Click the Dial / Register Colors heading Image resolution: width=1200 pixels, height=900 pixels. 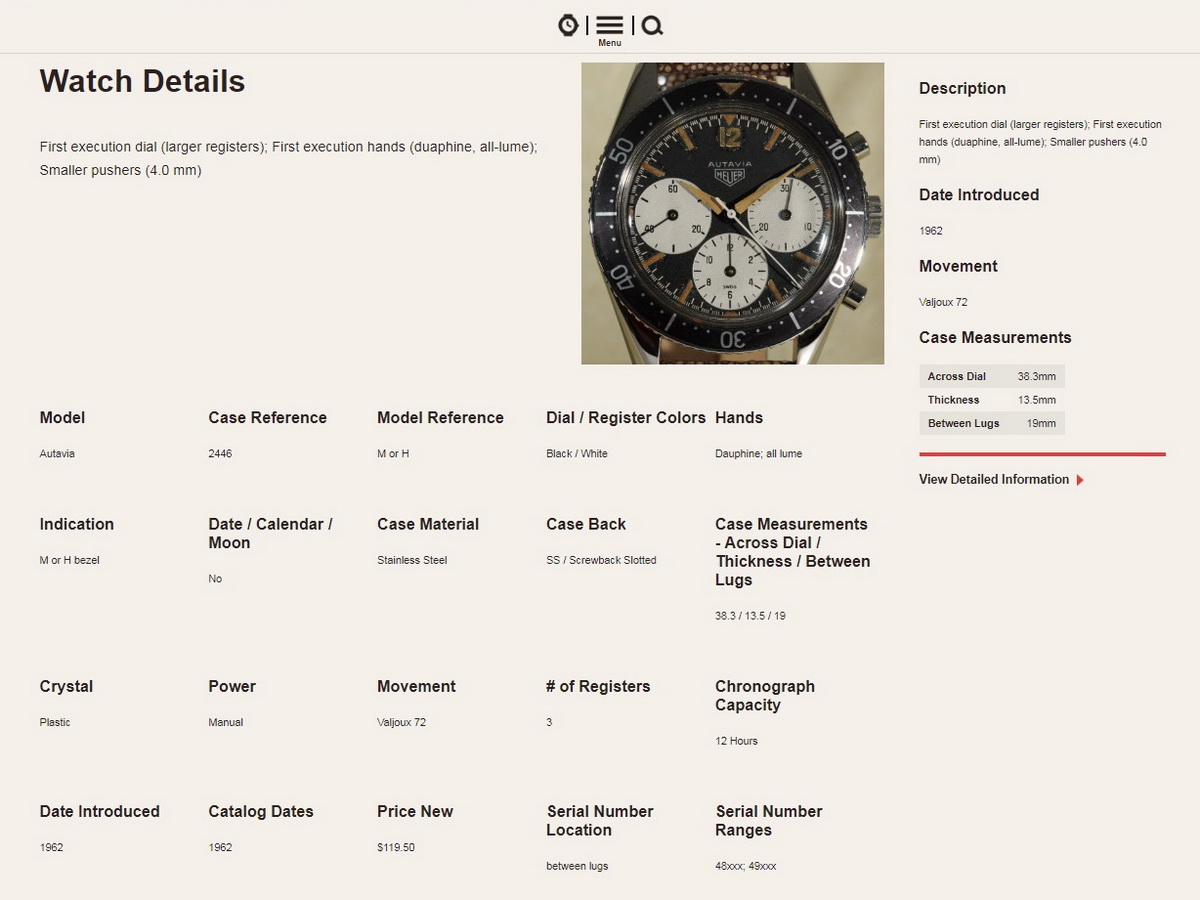click(625, 418)
